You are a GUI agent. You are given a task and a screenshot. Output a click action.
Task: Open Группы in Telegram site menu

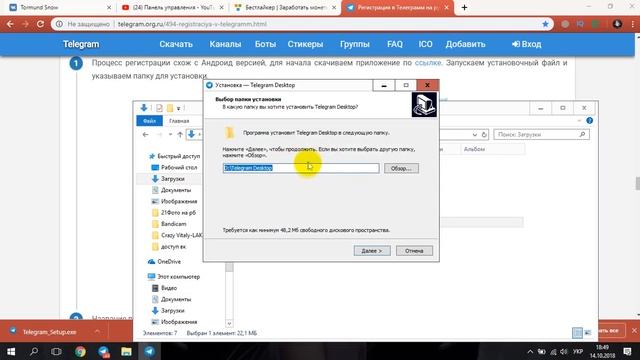click(x=355, y=44)
